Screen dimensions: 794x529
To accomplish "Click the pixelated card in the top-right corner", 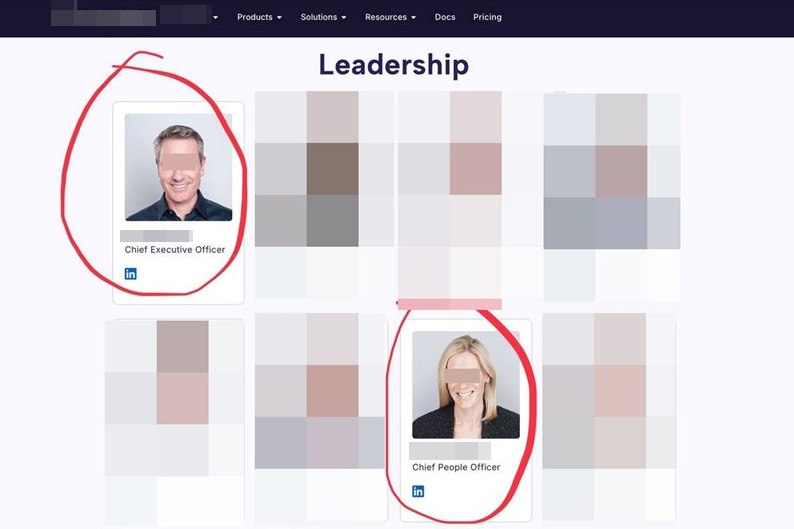I will point(612,197).
